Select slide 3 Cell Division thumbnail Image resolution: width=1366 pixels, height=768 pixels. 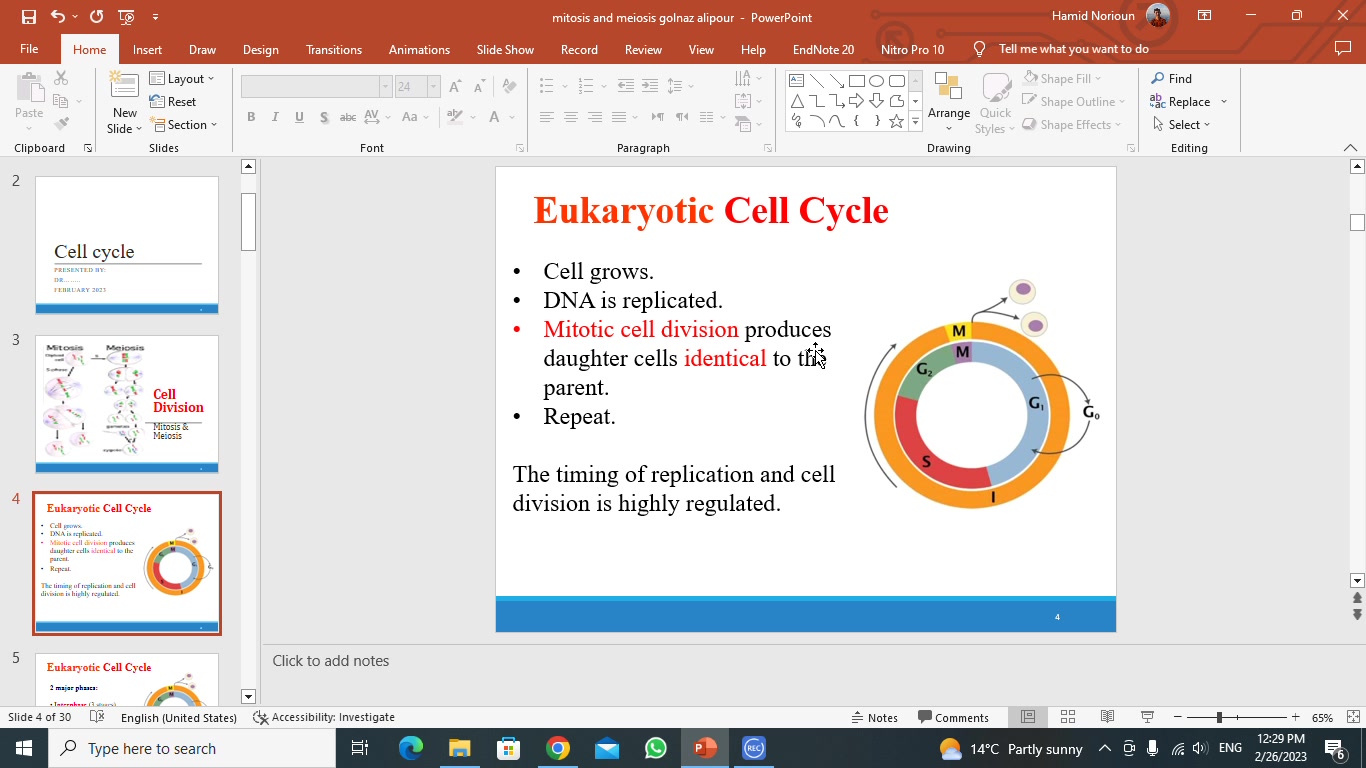point(127,404)
